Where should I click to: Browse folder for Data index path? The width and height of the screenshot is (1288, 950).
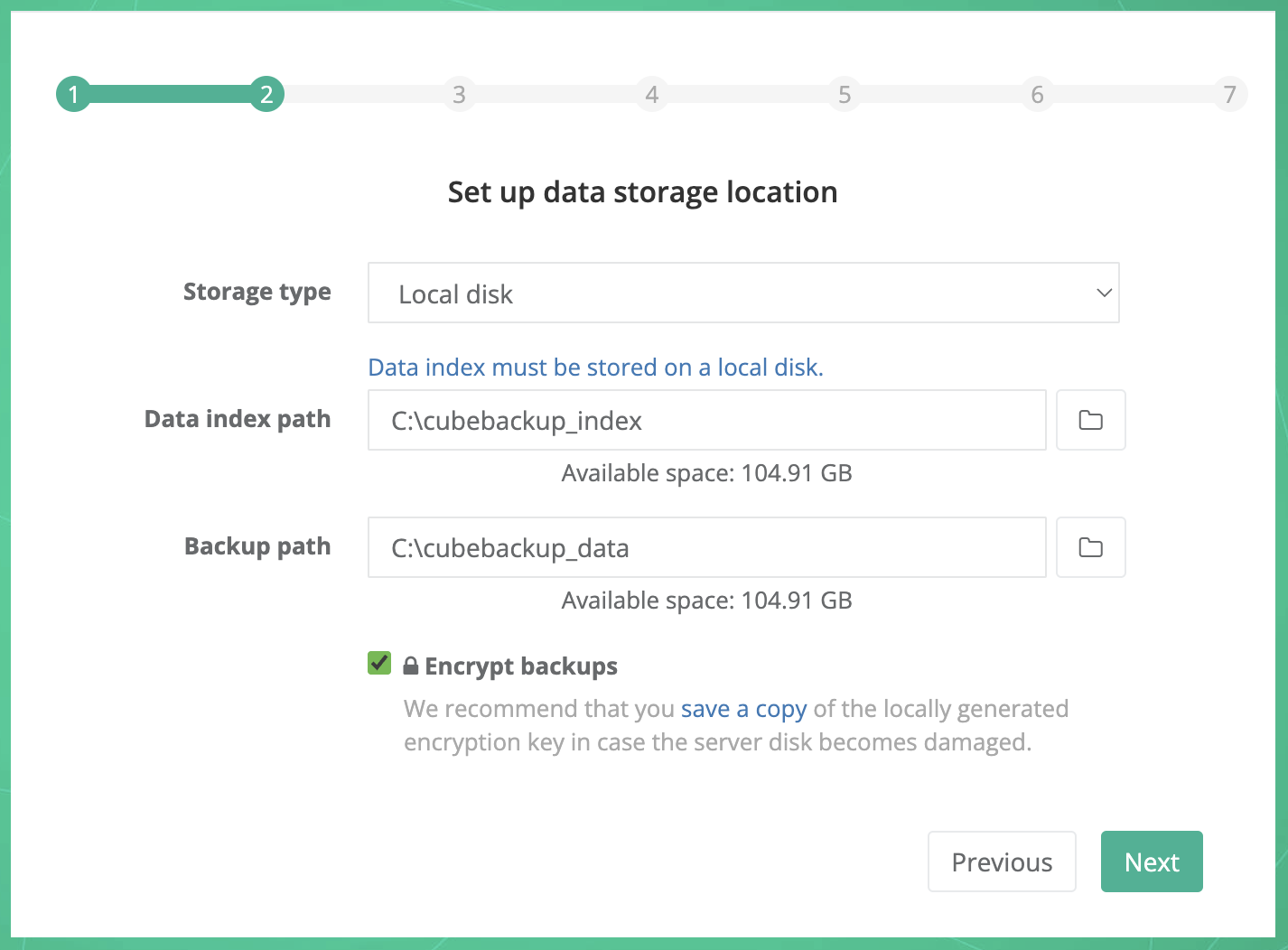(1090, 420)
